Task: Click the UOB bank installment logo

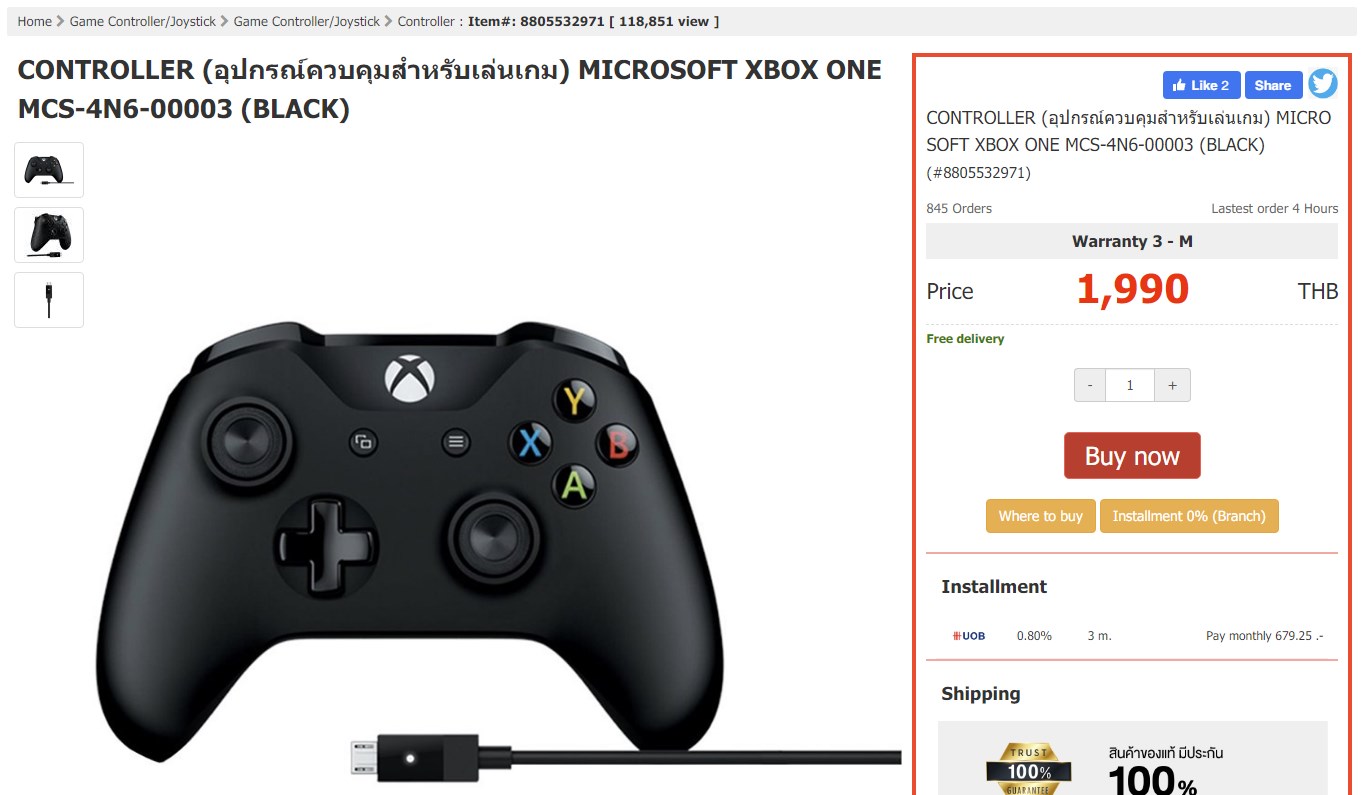Action: coord(968,636)
